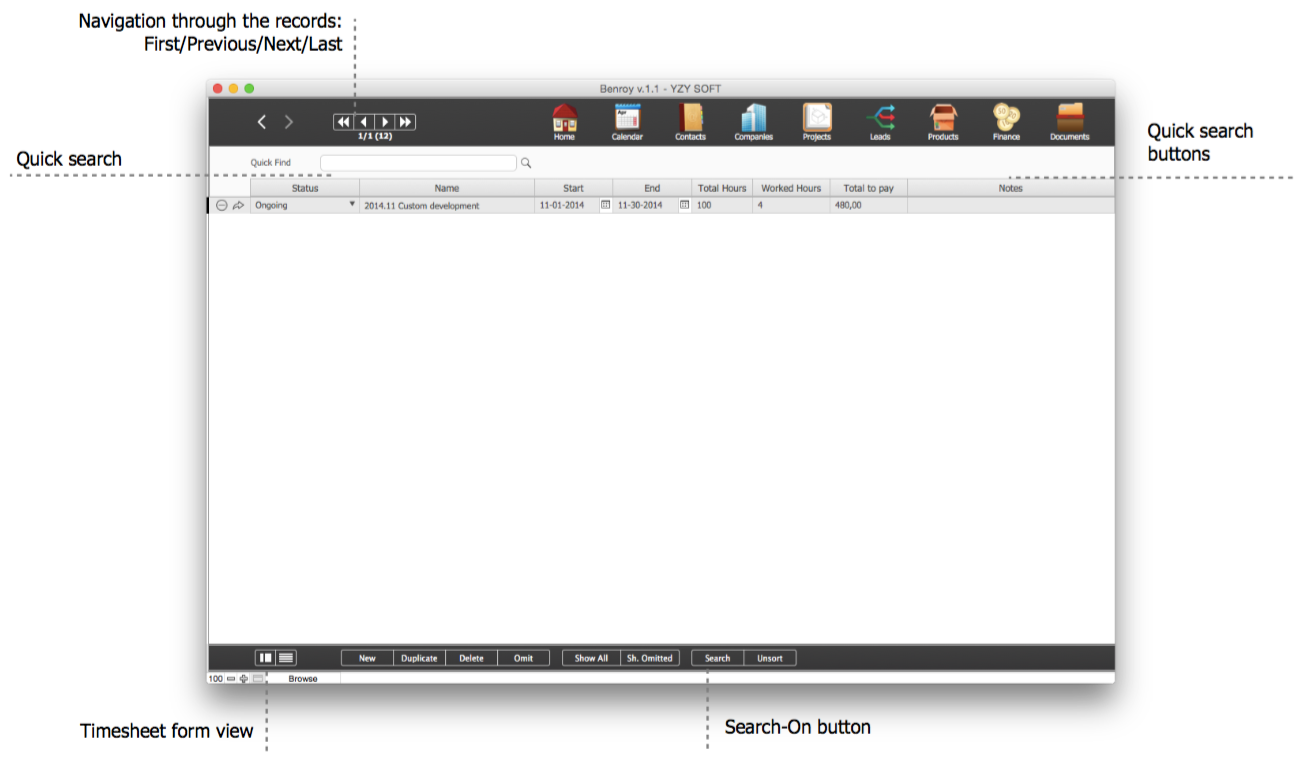
Task: Go to Contacts address book icon
Action: [x=690, y=119]
